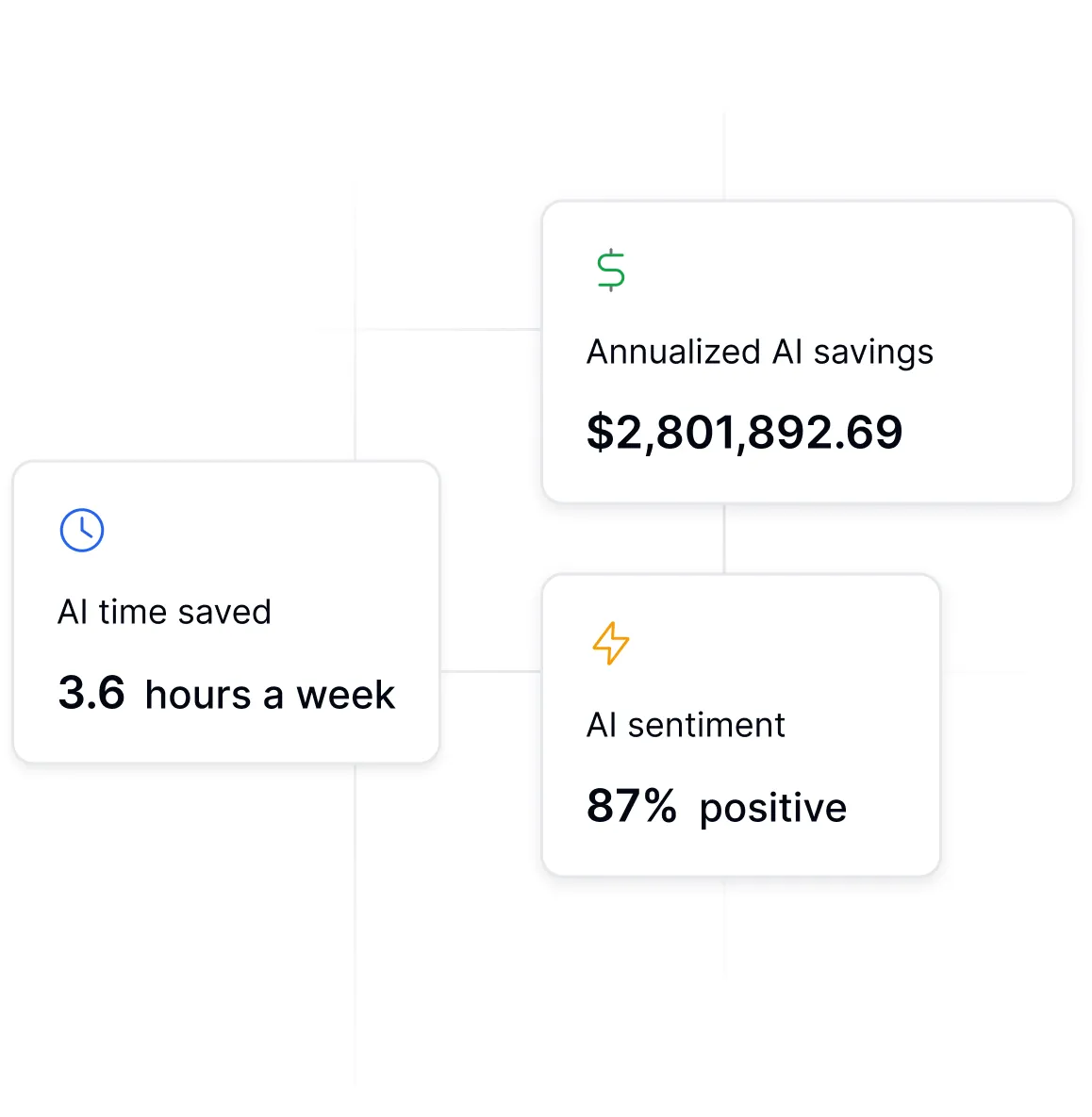Click the blue clock icon
Screen dimensions: 1092x1117
pyautogui.click(x=82, y=531)
